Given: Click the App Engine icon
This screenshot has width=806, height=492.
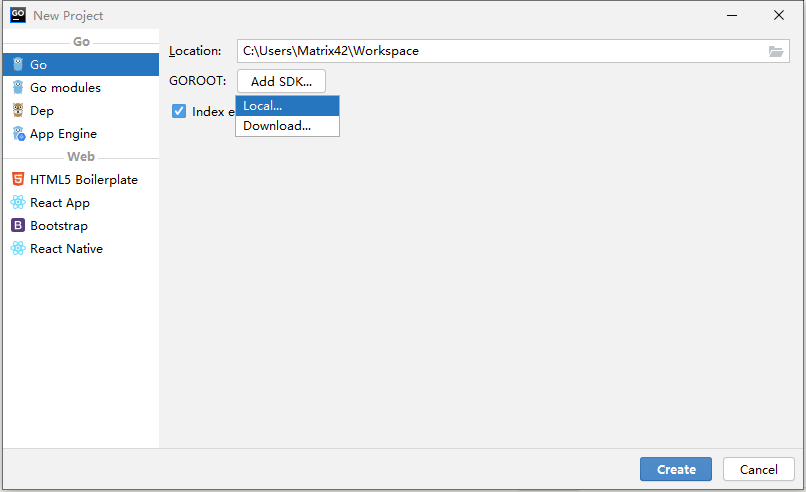Looking at the screenshot, I should (x=19, y=134).
